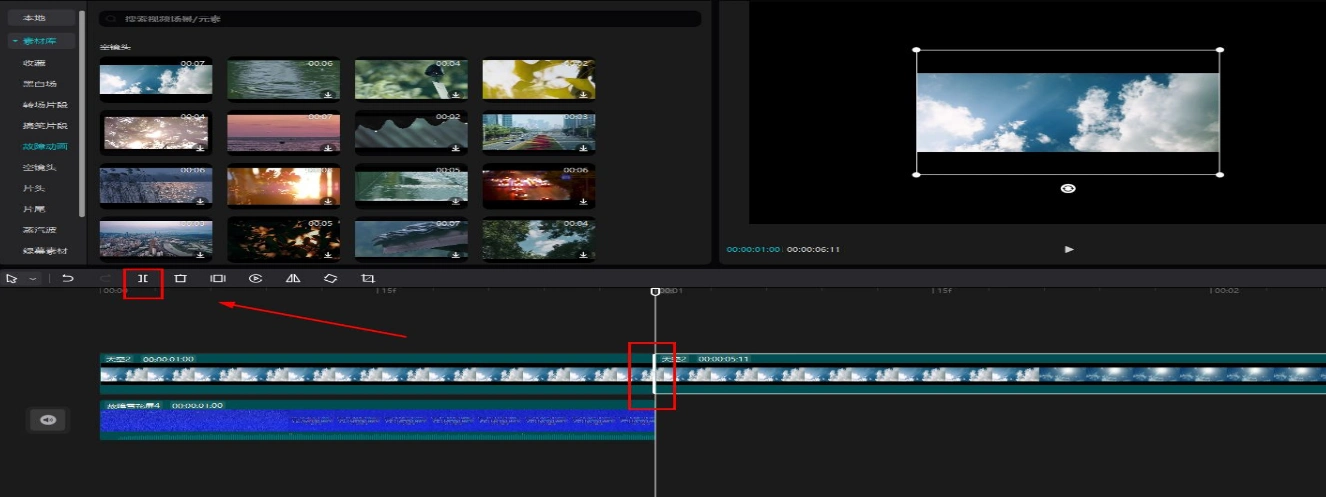Select the blue sky clouds thumbnail

pyautogui.click(x=155, y=78)
